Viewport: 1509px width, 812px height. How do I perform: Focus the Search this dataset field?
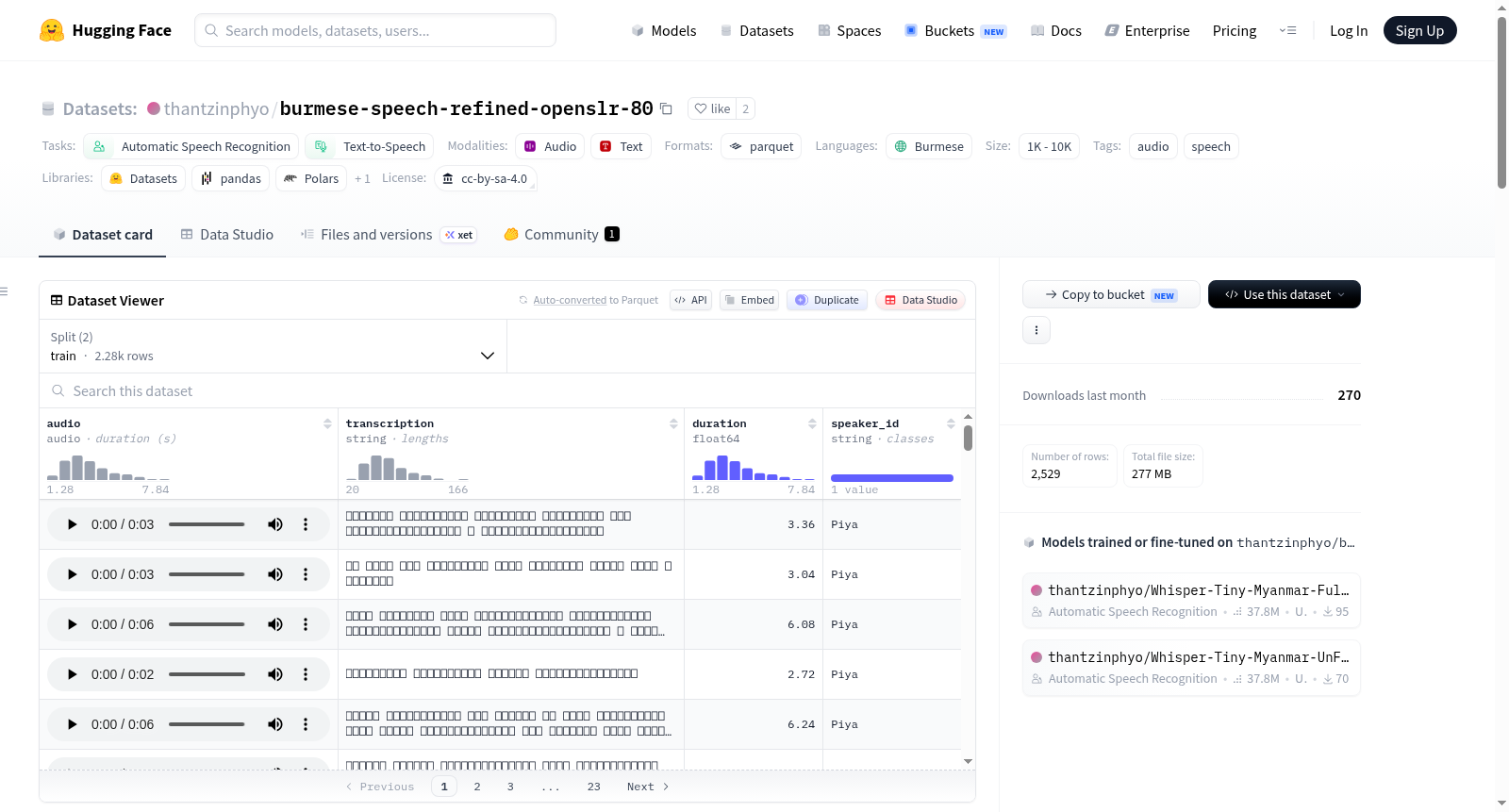click(x=507, y=390)
